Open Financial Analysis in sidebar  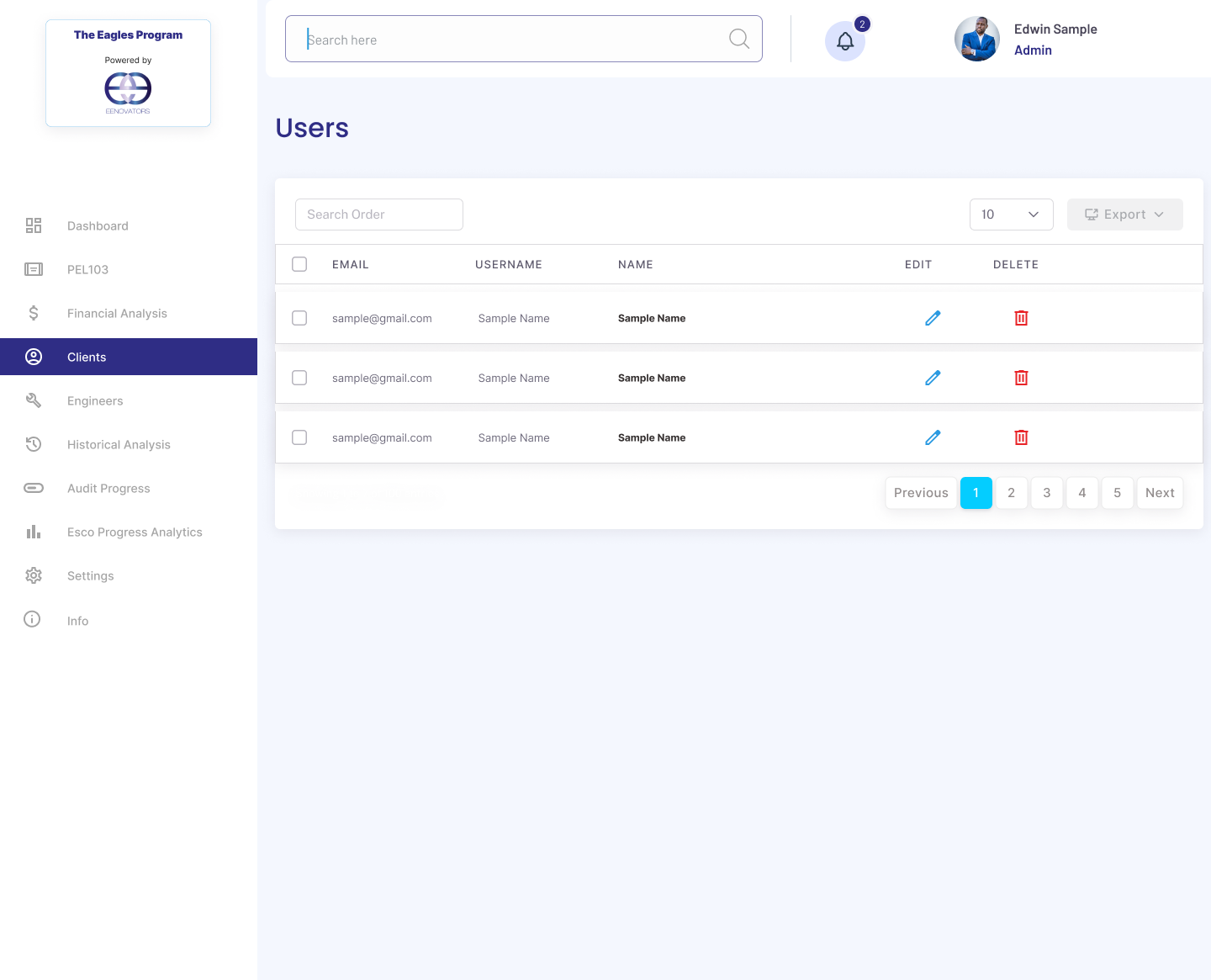pos(117,313)
